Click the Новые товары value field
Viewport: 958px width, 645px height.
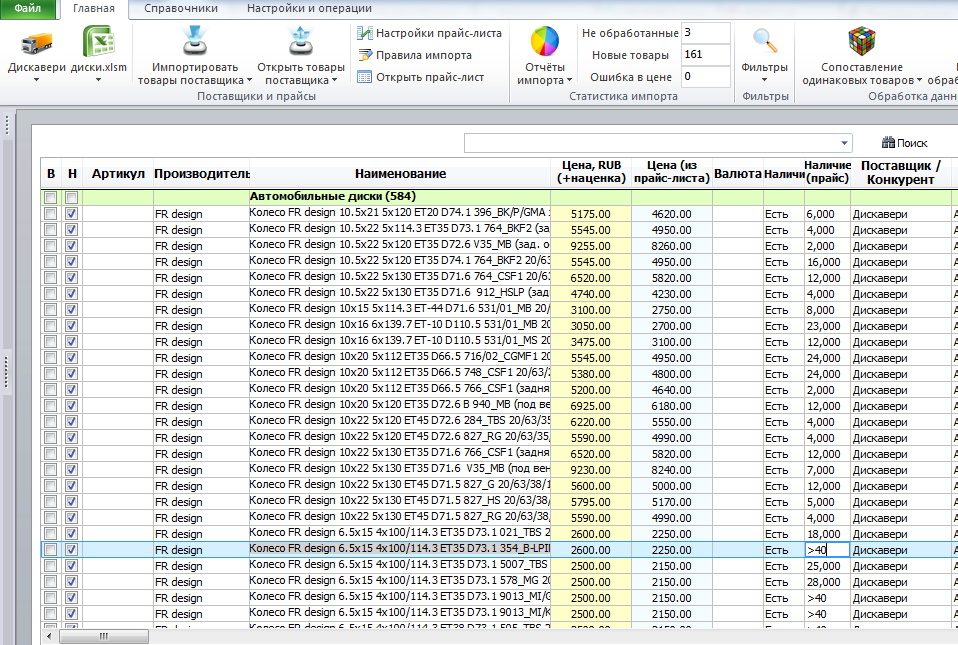point(706,55)
